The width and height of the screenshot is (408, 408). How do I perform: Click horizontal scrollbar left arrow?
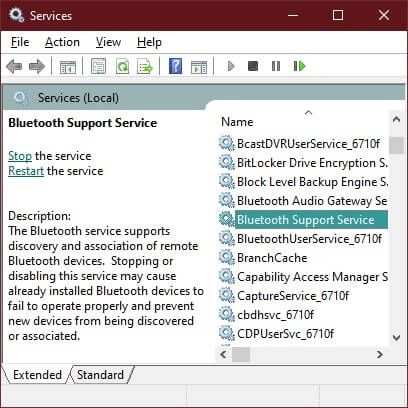click(x=223, y=354)
